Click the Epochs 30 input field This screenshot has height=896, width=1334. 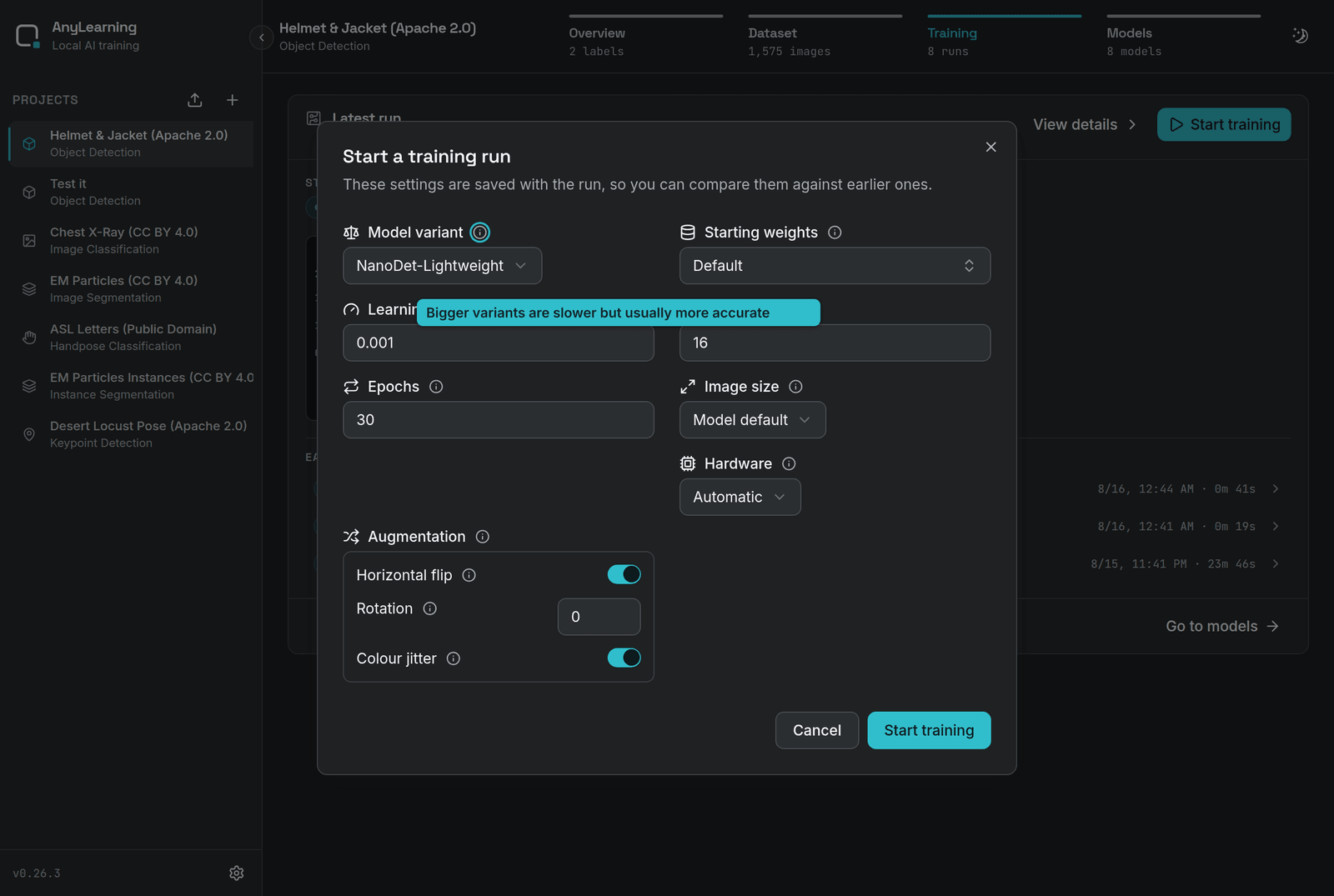point(499,420)
